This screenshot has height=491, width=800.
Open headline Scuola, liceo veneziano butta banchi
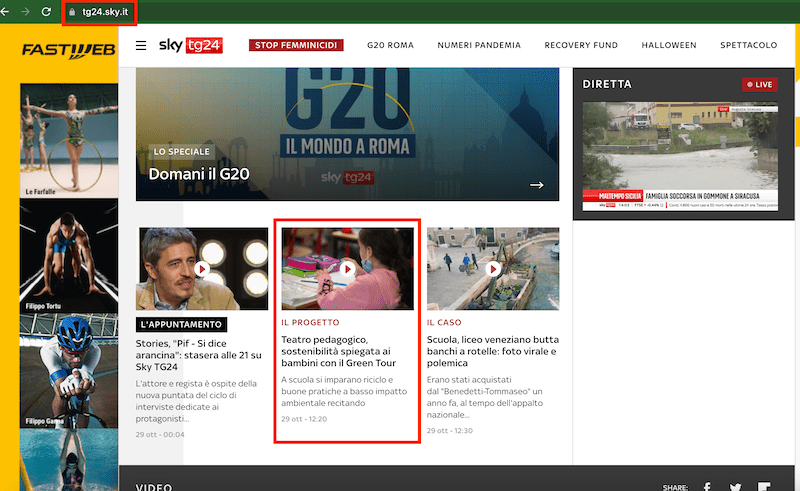tap(490, 352)
